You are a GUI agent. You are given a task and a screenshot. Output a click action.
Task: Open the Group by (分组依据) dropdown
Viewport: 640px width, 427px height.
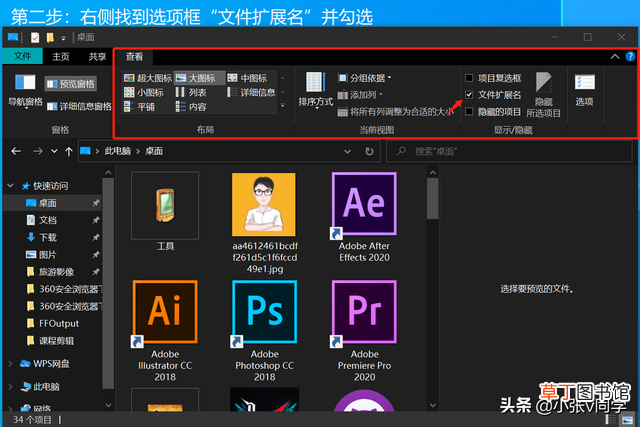coord(364,78)
